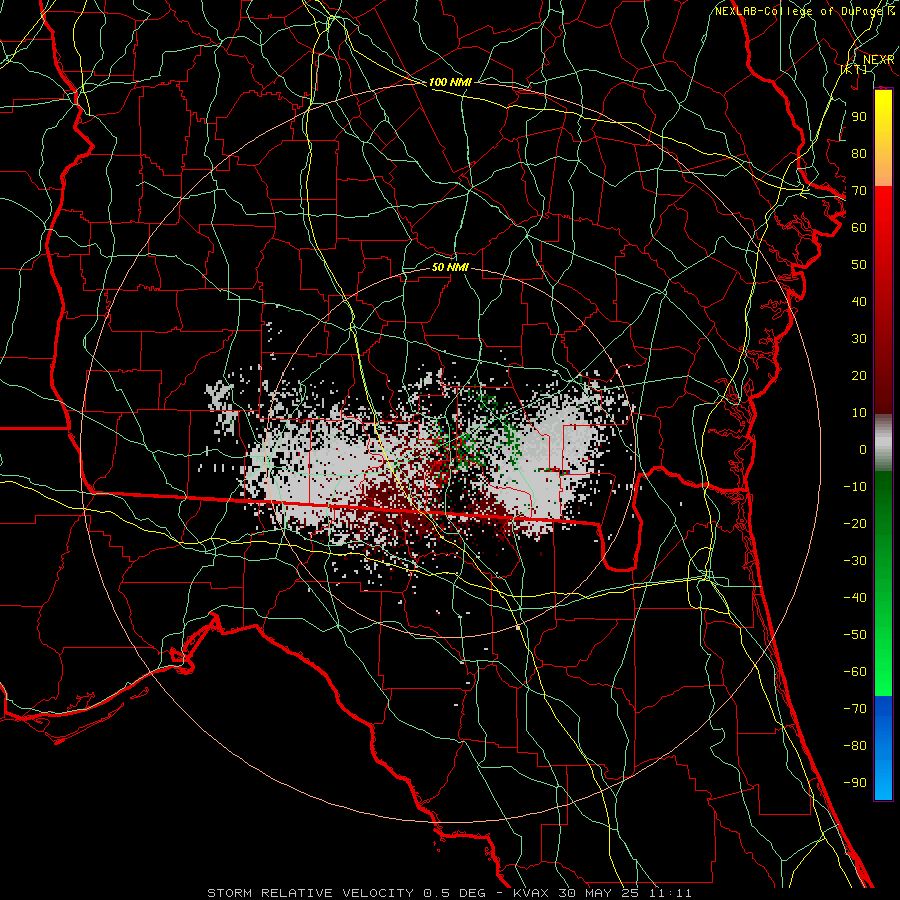Image resolution: width=900 pixels, height=900 pixels.
Task: Click the positive 40 scale value
Action: click(x=859, y=302)
